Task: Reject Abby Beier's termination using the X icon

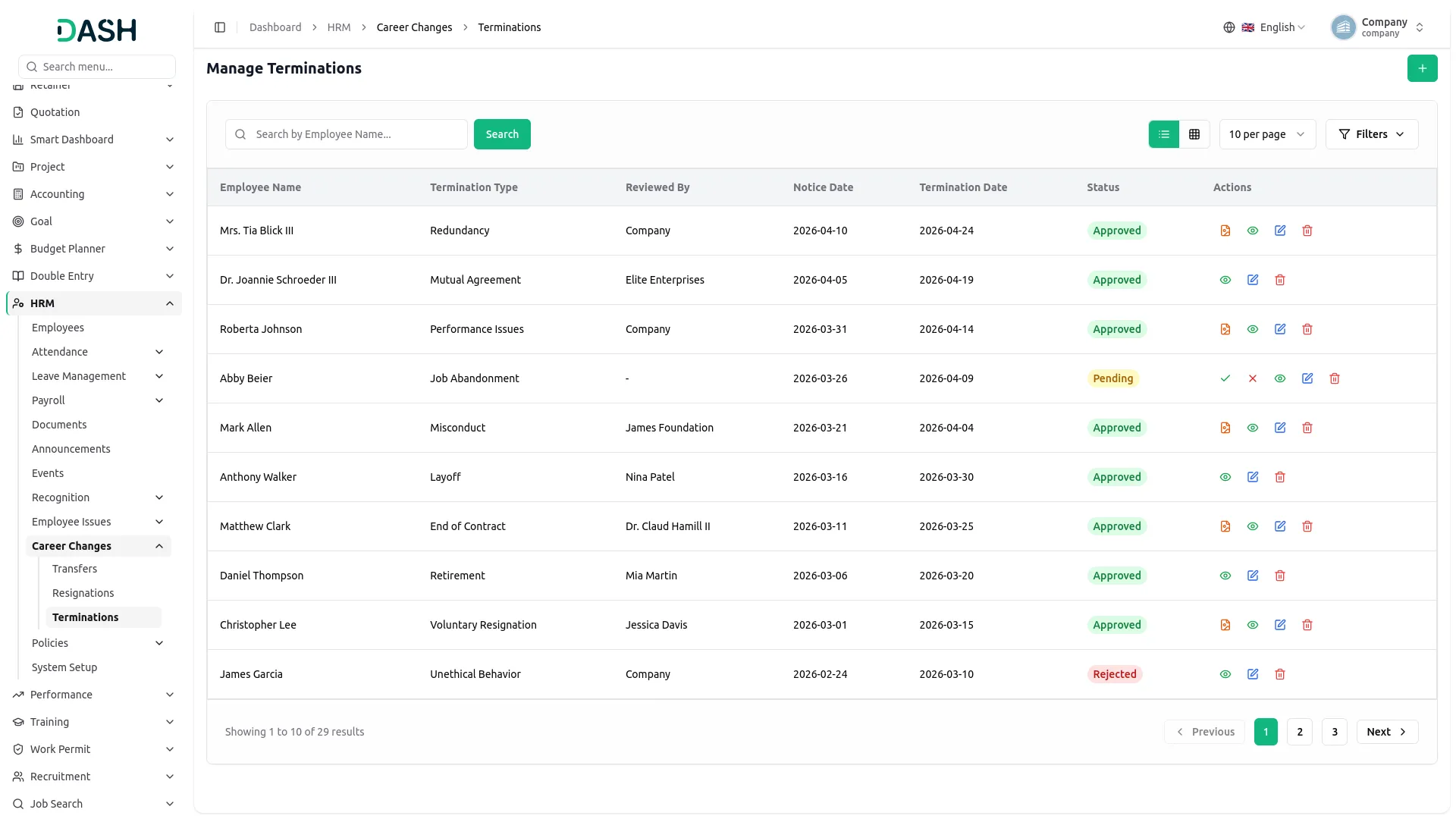Action: pos(1252,378)
